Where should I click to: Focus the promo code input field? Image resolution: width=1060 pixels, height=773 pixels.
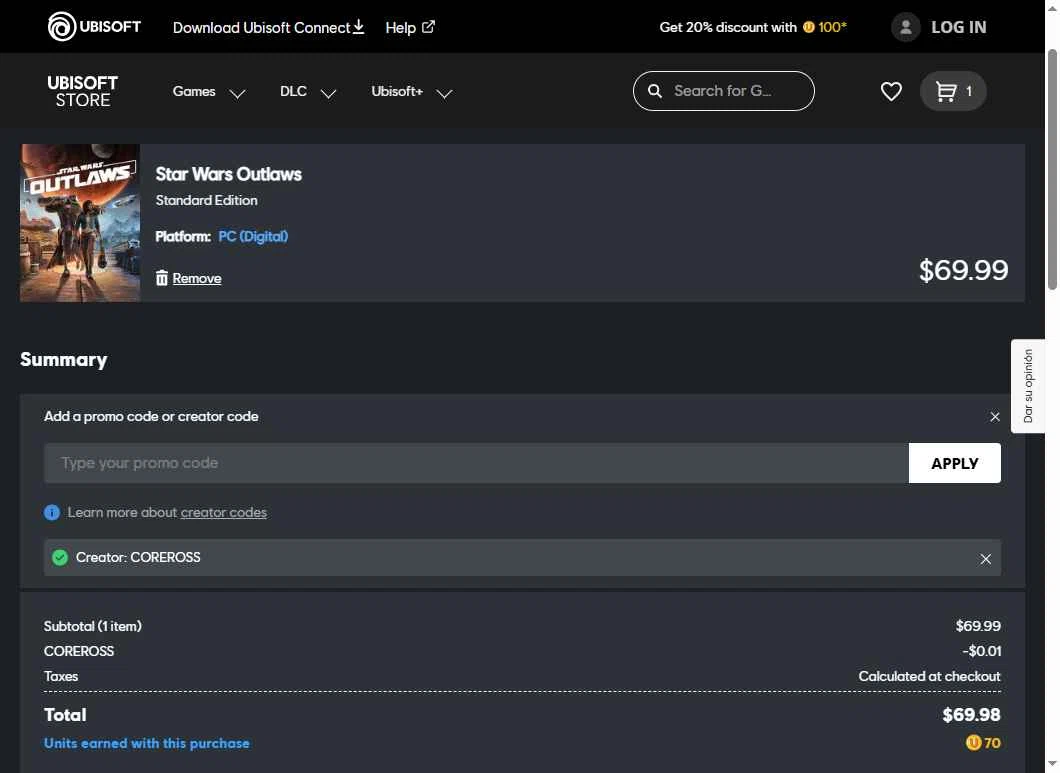tap(476, 463)
